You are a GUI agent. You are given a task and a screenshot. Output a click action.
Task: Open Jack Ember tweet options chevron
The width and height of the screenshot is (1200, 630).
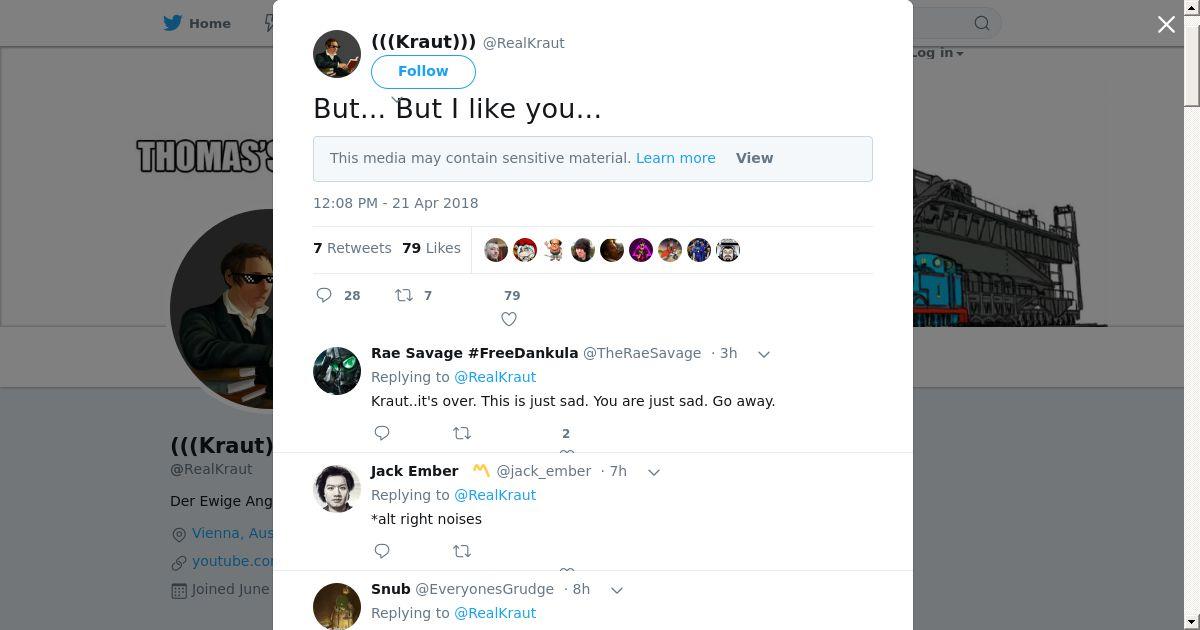[654, 472]
